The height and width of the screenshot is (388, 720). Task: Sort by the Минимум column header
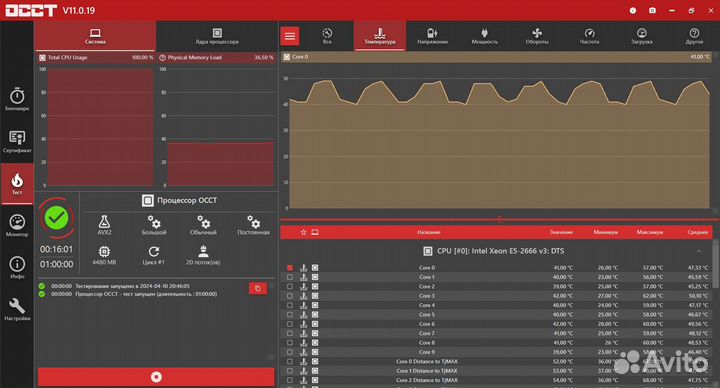click(x=605, y=232)
